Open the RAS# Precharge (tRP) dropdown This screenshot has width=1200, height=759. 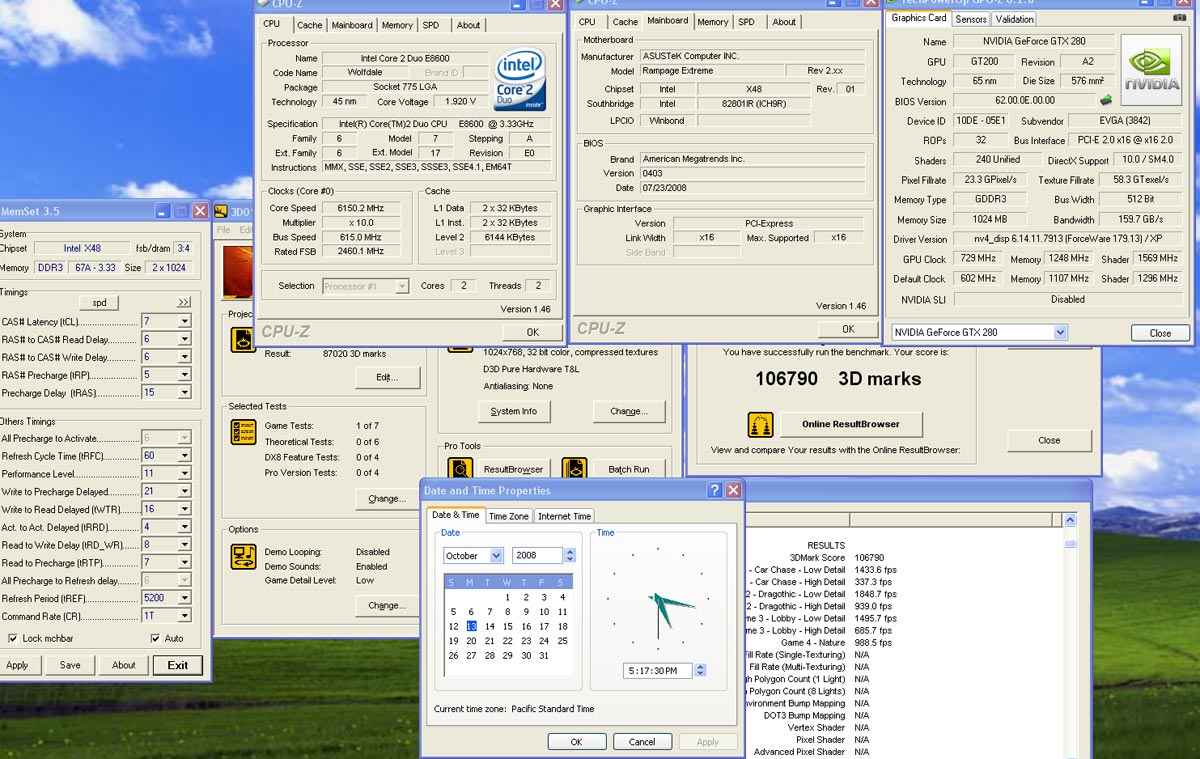(x=184, y=375)
